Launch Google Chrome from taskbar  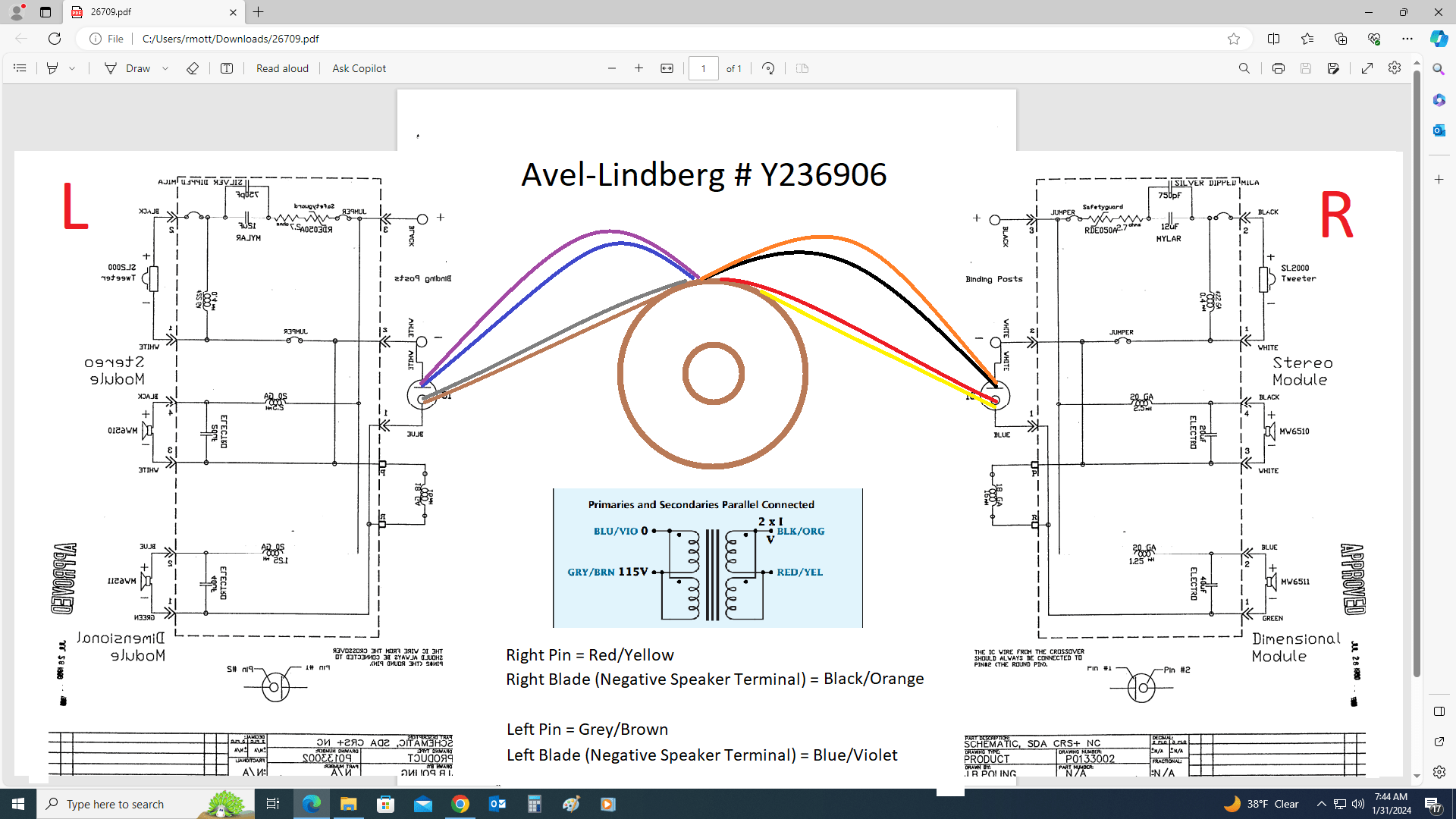tap(460, 804)
